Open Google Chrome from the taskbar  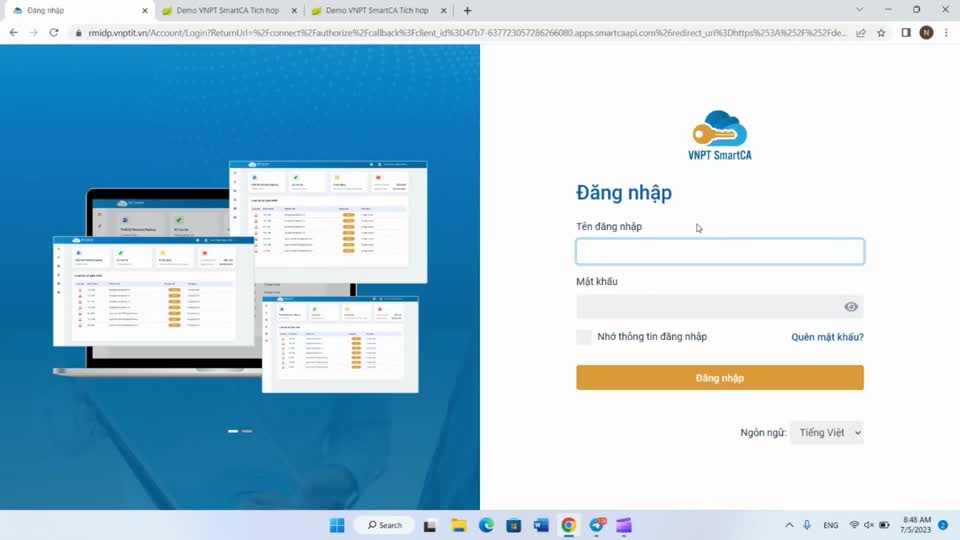569,525
